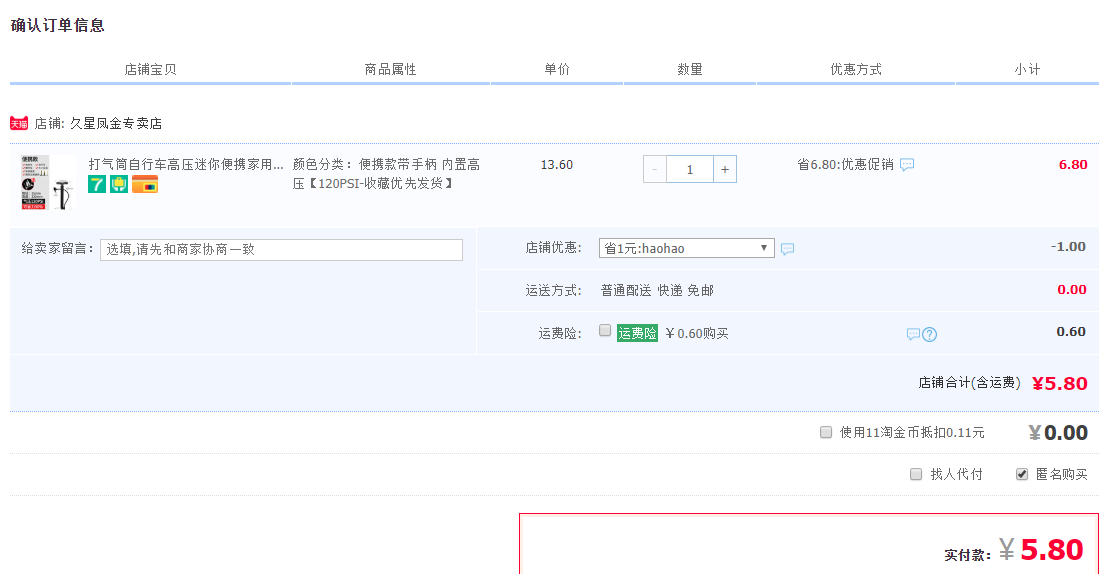Click the ¥0.60购买 insurance price text

click(697, 334)
